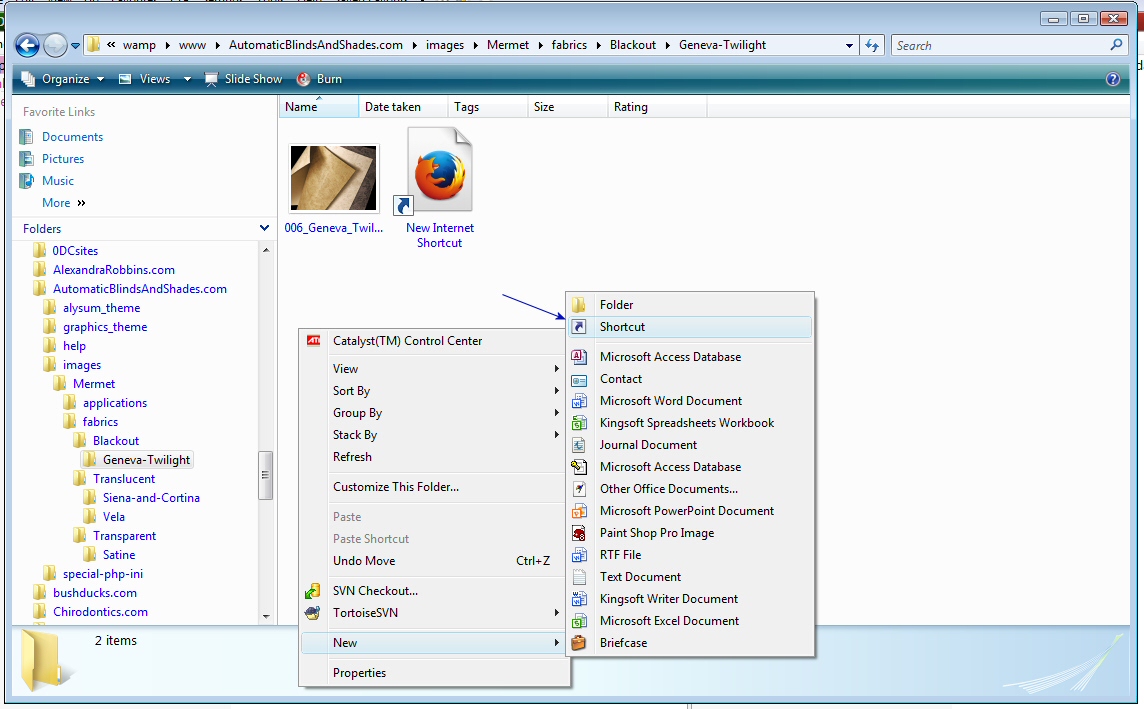
Task: Click Properties in the context menu
Action: 359,673
